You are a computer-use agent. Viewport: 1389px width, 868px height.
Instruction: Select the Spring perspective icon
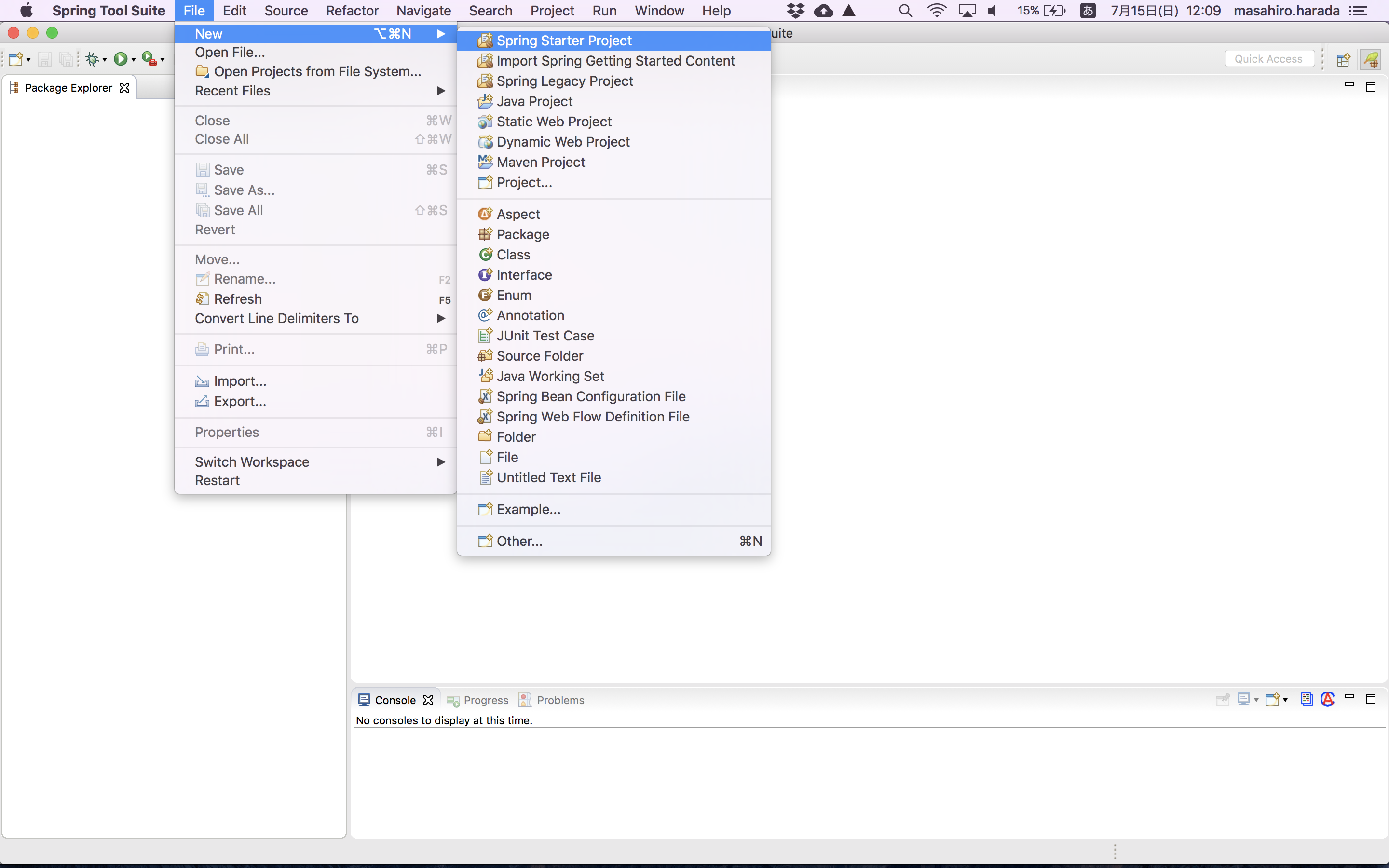[1371, 59]
